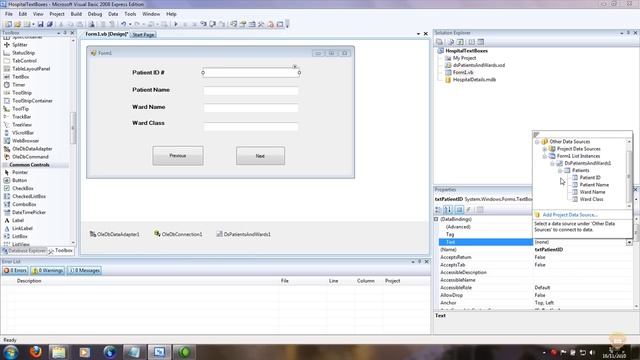Click the Patient Name text box
Viewport: 640px width, 360px height.
point(251,91)
